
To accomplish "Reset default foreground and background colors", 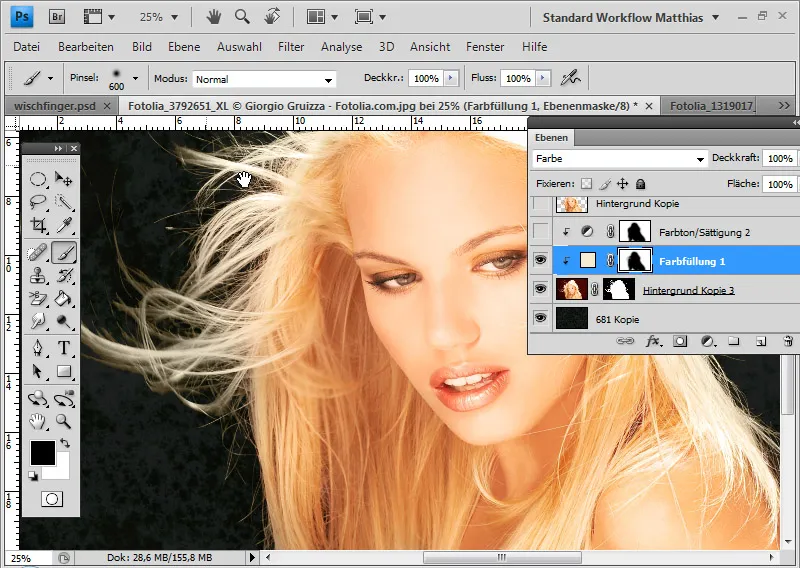I will tap(33, 476).
